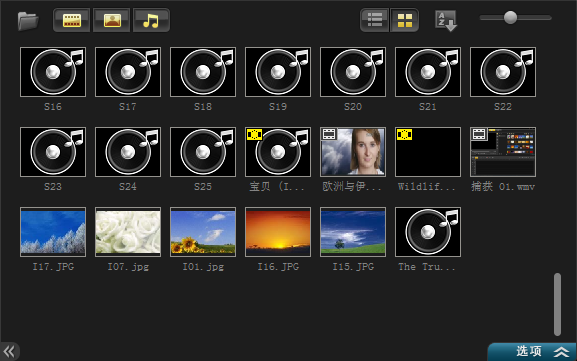Select the S18 audio clip
Screen dimensions: 577x361
203,72
